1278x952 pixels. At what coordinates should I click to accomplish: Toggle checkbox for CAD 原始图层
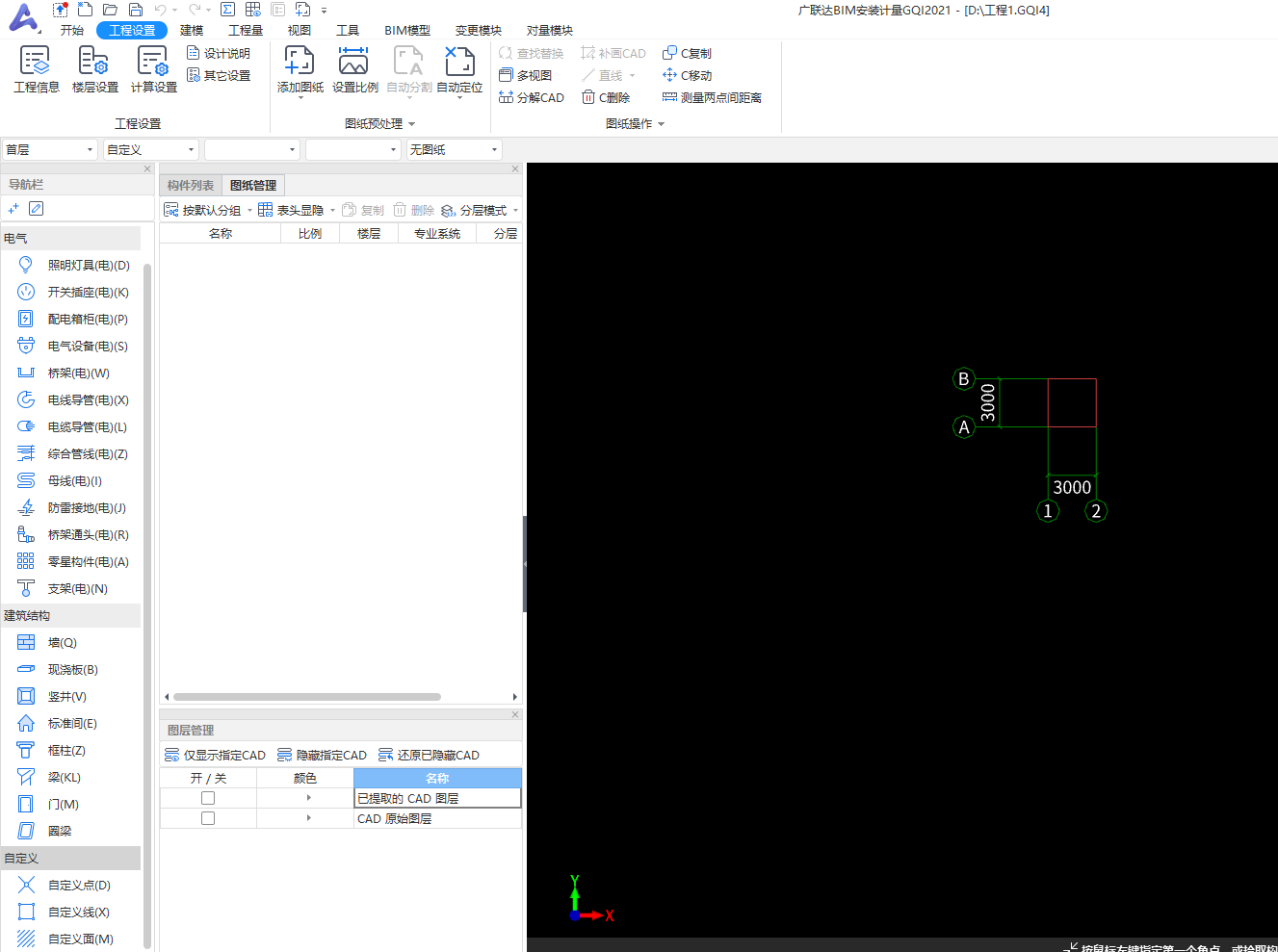click(208, 818)
